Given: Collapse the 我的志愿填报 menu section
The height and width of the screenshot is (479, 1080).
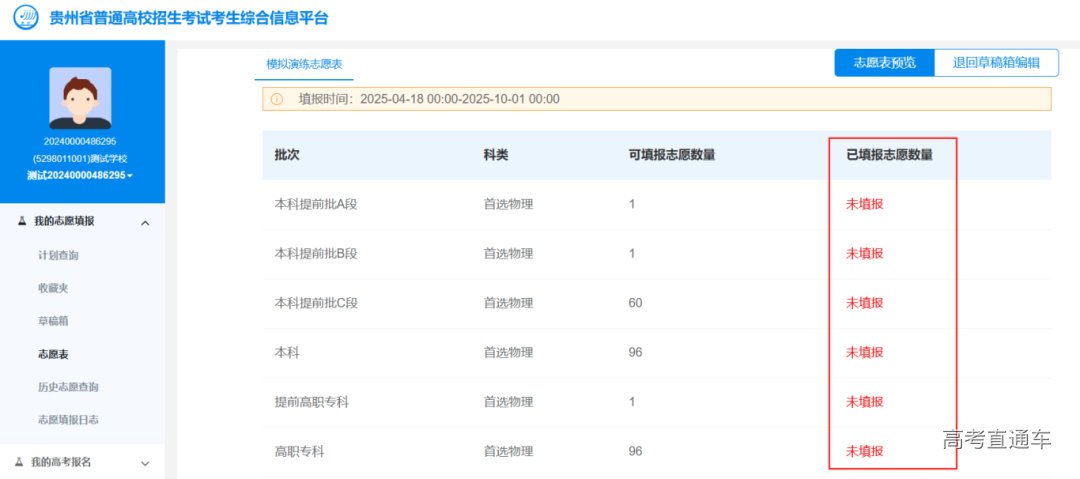Looking at the screenshot, I should (x=145, y=222).
